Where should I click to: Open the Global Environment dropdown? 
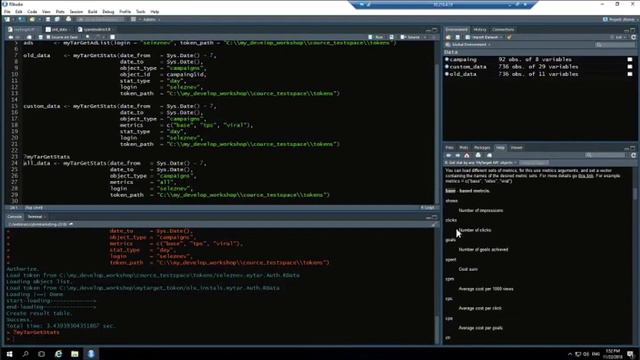point(468,44)
